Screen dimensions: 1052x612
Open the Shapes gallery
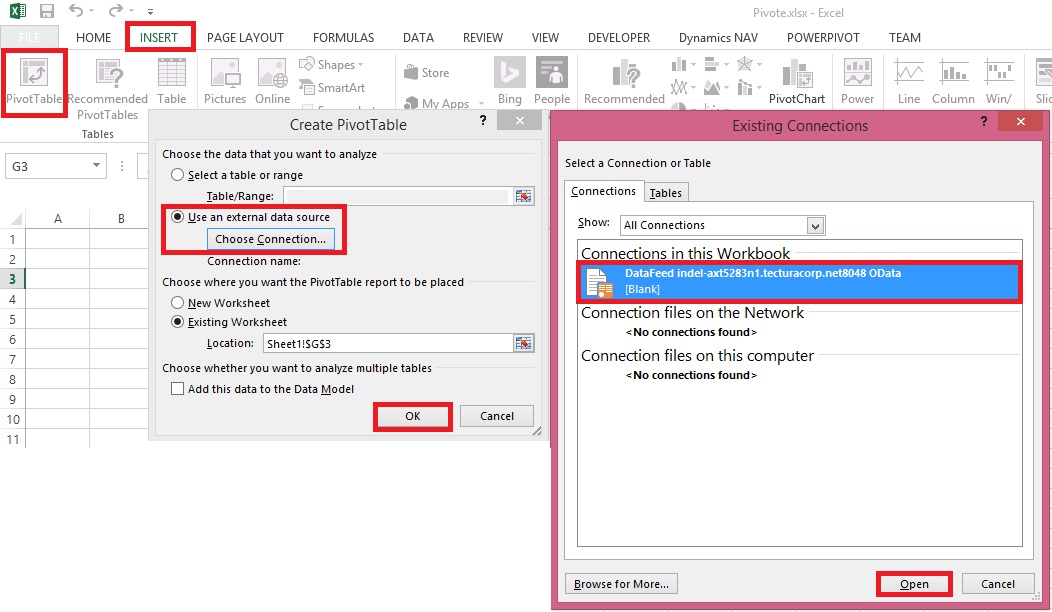click(x=331, y=64)
